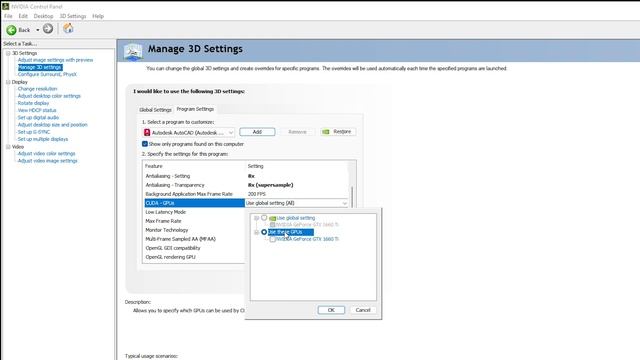Open Adjust video image settings
The height and width of the screenshot is (360, 640).
pos(47,161)
